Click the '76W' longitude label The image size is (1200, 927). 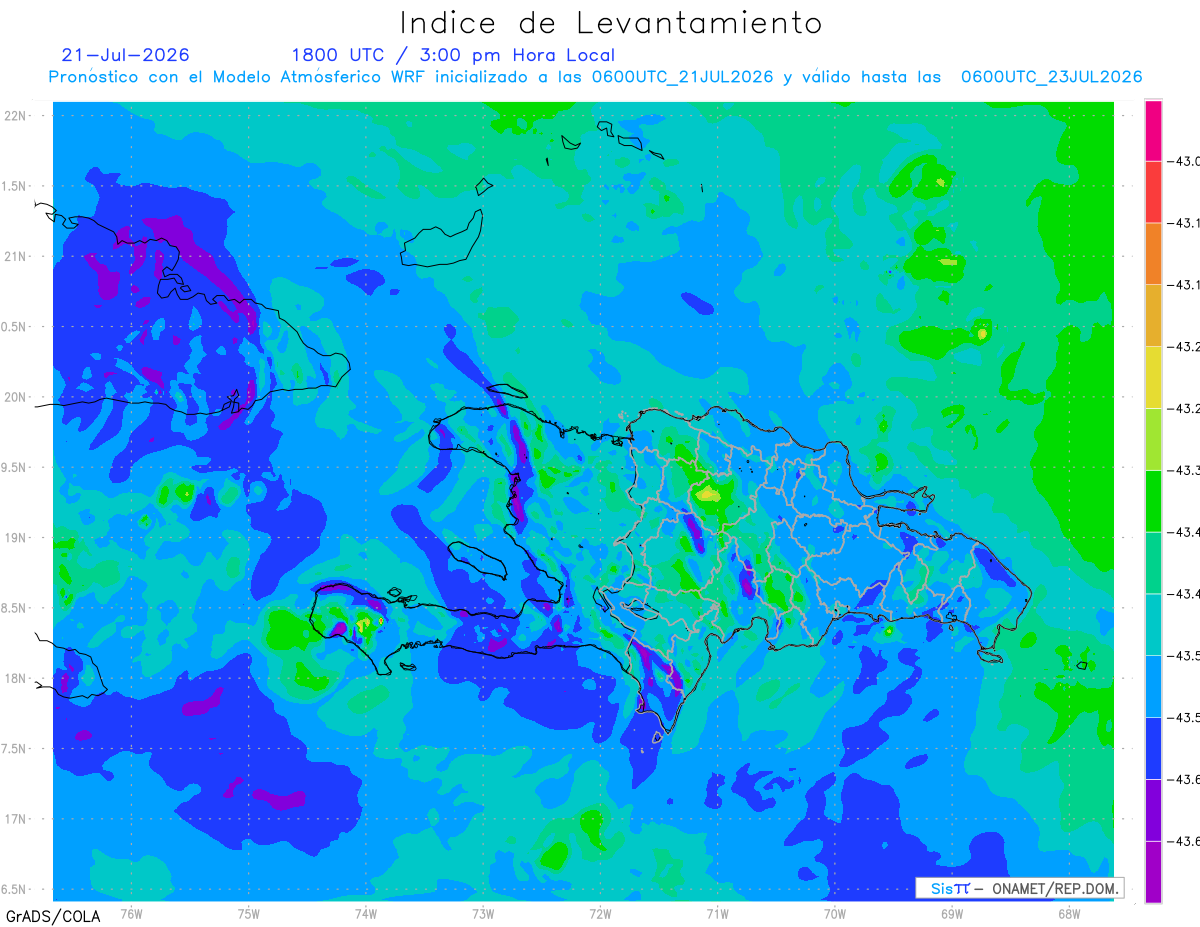pyautogui.click(x=131, y=913)
